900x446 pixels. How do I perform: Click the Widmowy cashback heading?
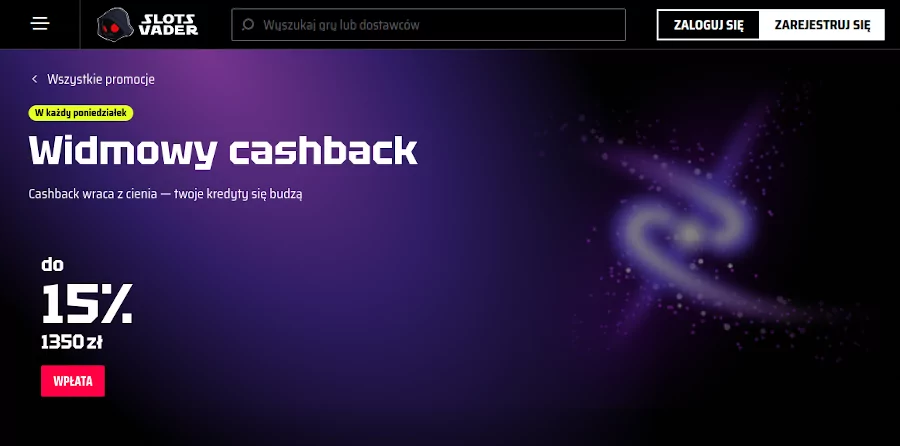[x=223, y=152]
